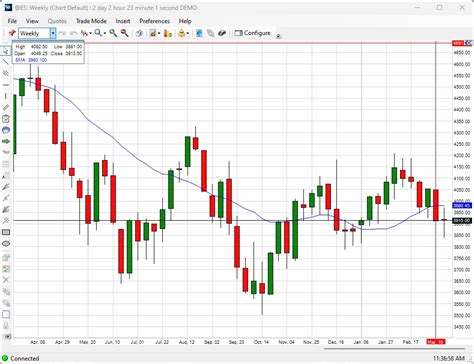Viewport: 474px width, 364px height.
Task: Open the Insert menu
Action: point(123,21)
